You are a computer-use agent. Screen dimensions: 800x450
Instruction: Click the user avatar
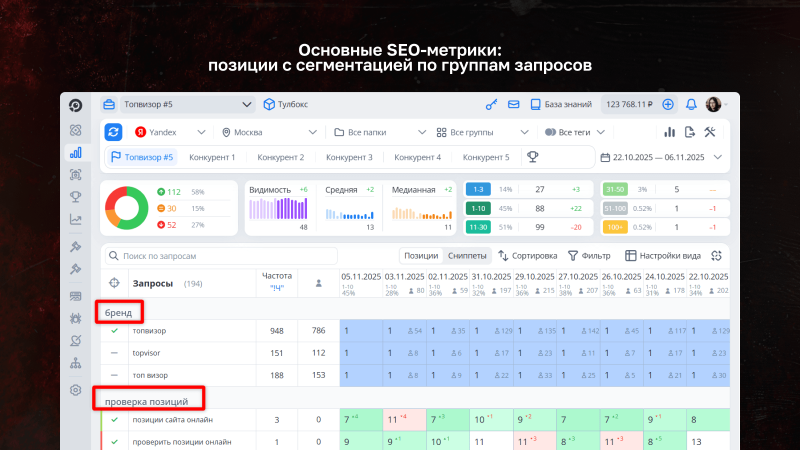[713, 104]
